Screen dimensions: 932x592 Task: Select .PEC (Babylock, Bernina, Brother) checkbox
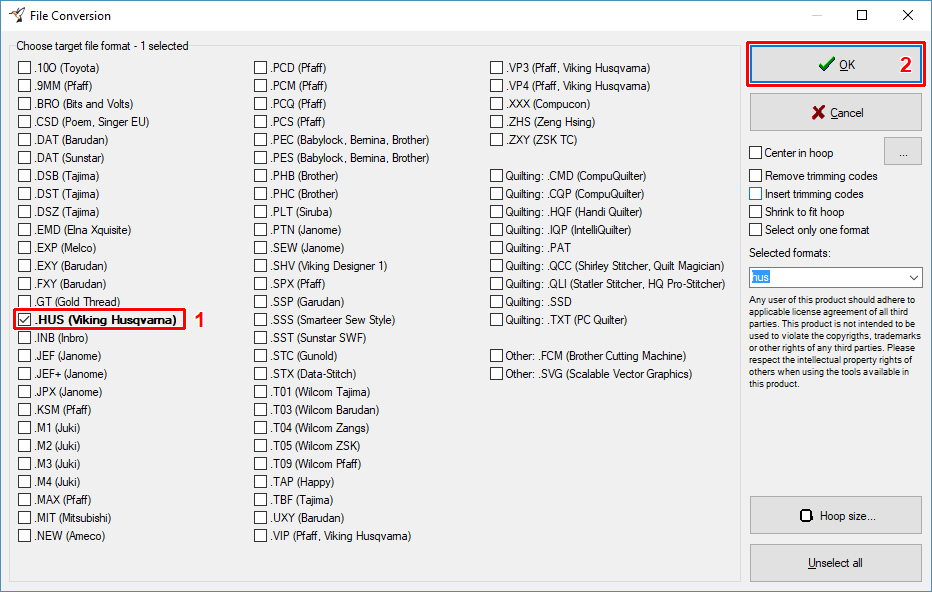(x=260, y=140)
